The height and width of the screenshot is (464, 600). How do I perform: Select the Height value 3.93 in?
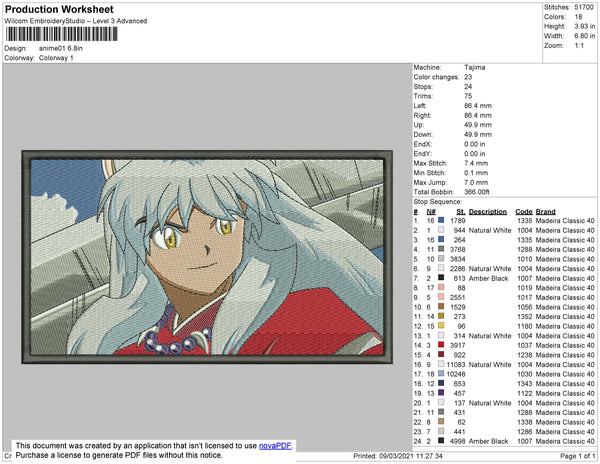(x=584, y=26)
